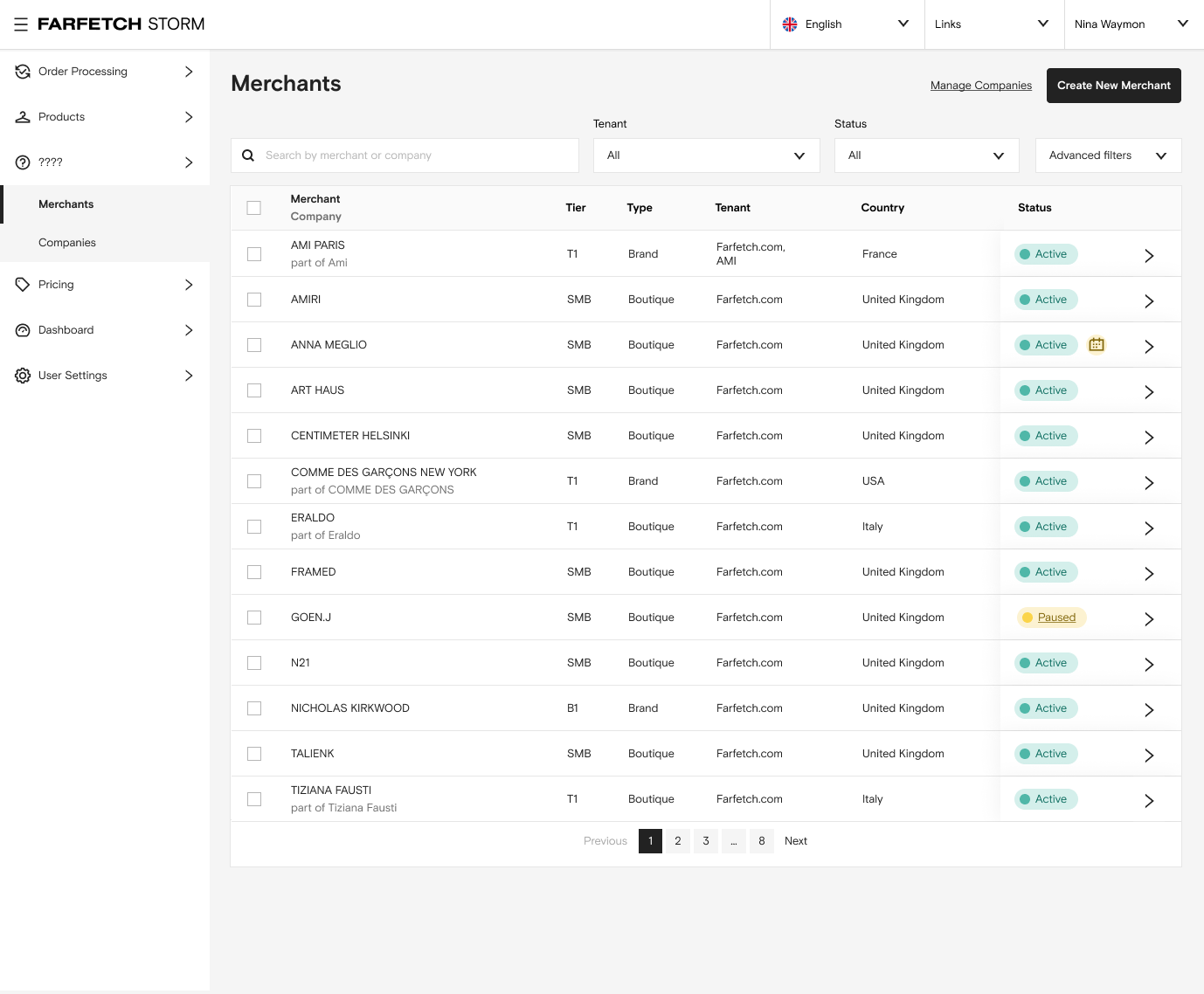1204x994 pixels.
Task: Check the AMIRI checkbox
Action: (x=254, y=300)
